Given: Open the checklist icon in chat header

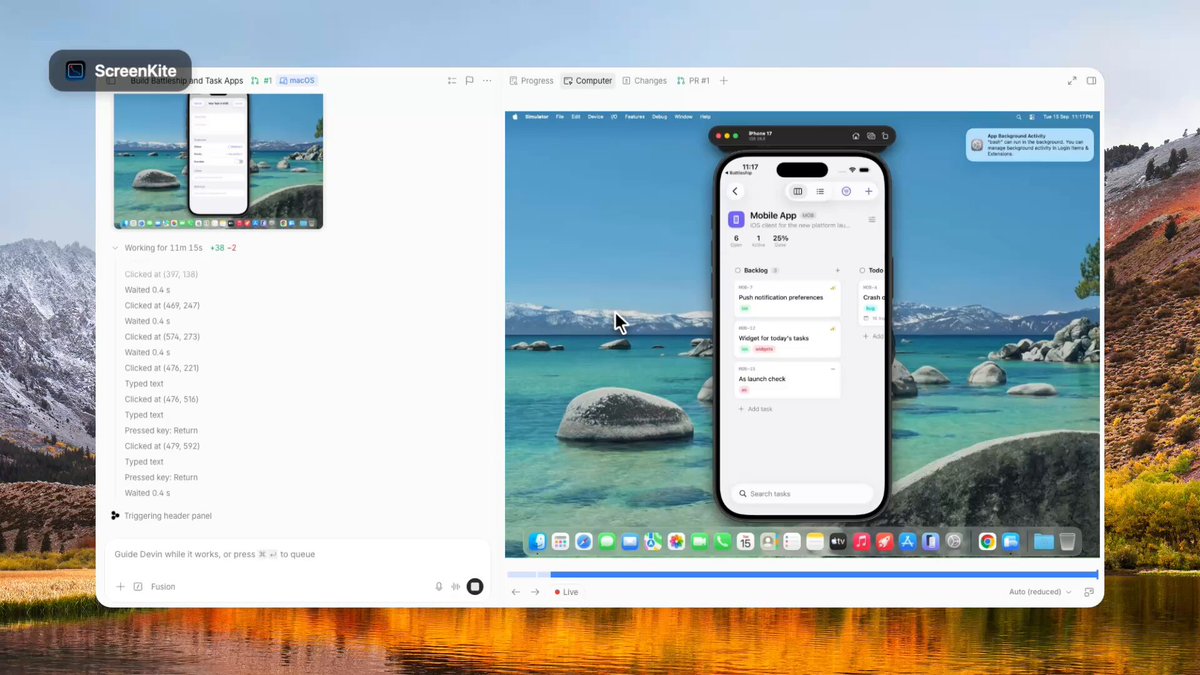Looking at the screenshot, I should 452,81.
